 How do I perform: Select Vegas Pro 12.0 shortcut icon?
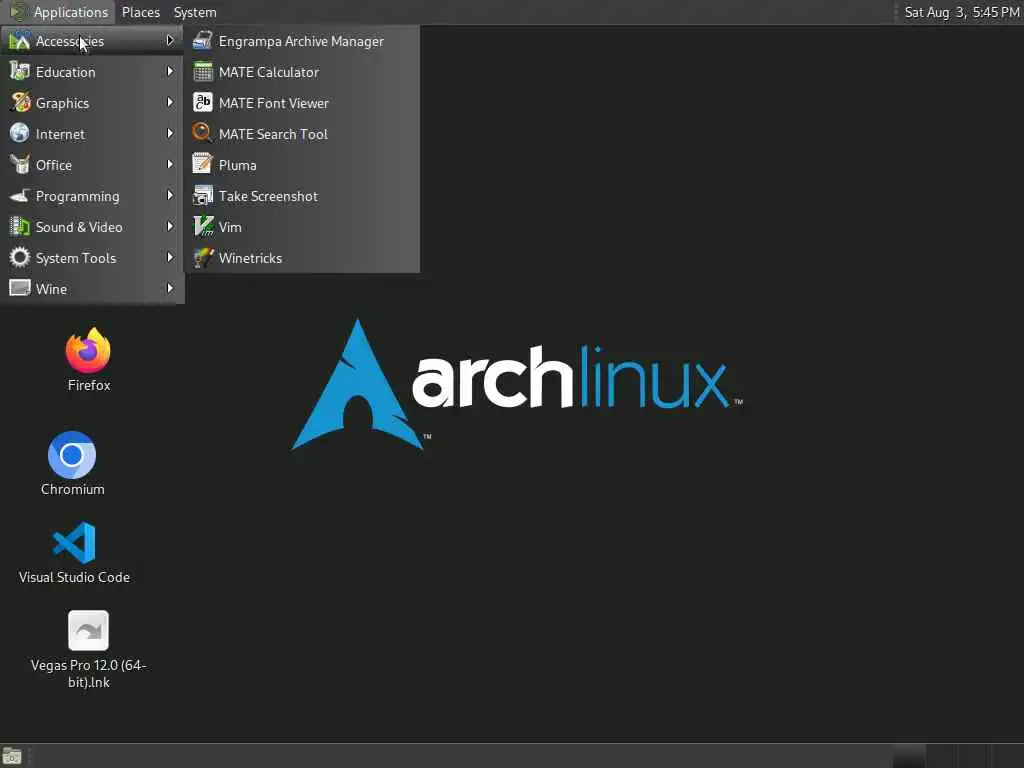coord(88,630)
